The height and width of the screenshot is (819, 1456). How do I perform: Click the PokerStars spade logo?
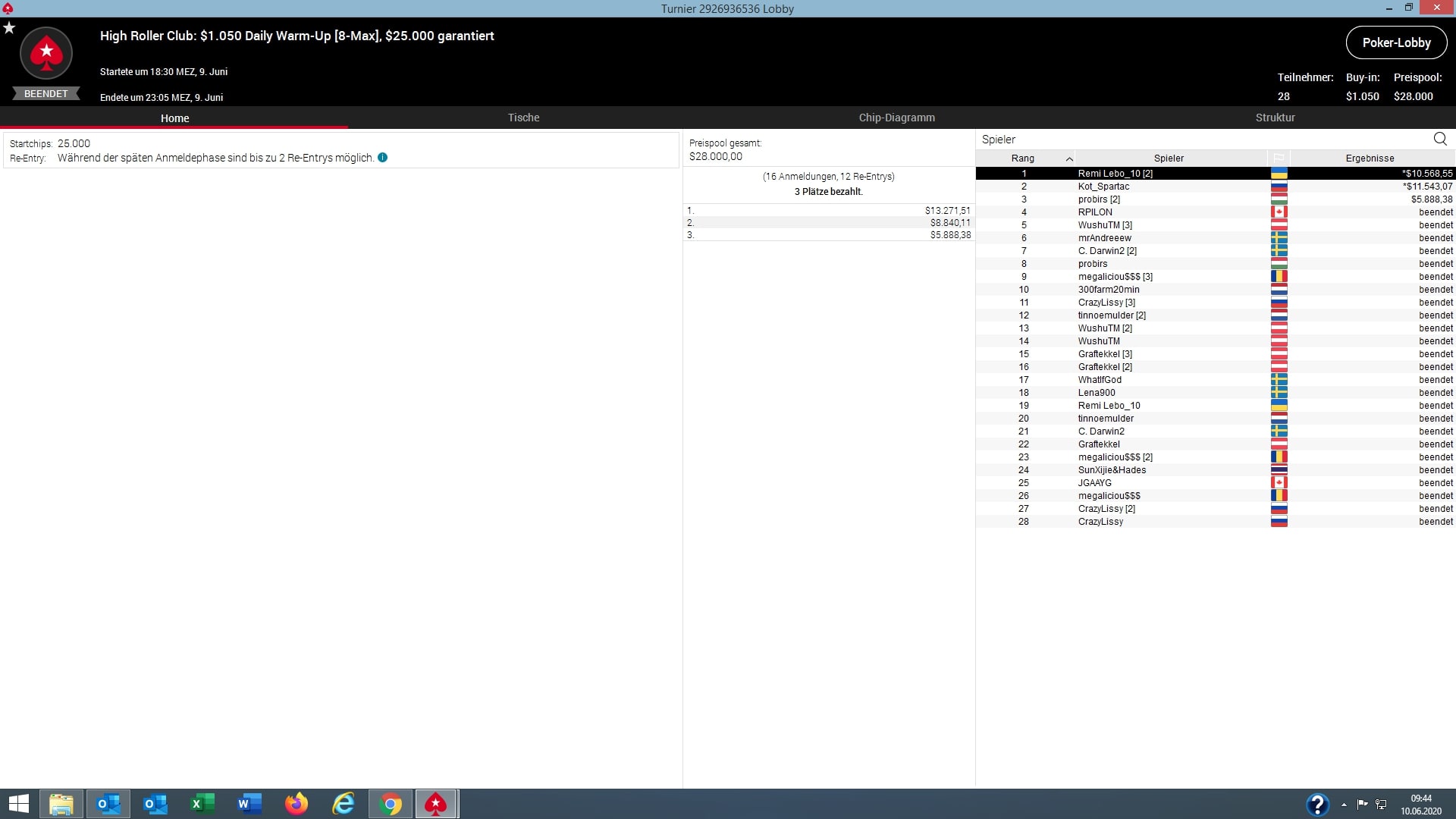click(x=46, y=53)
